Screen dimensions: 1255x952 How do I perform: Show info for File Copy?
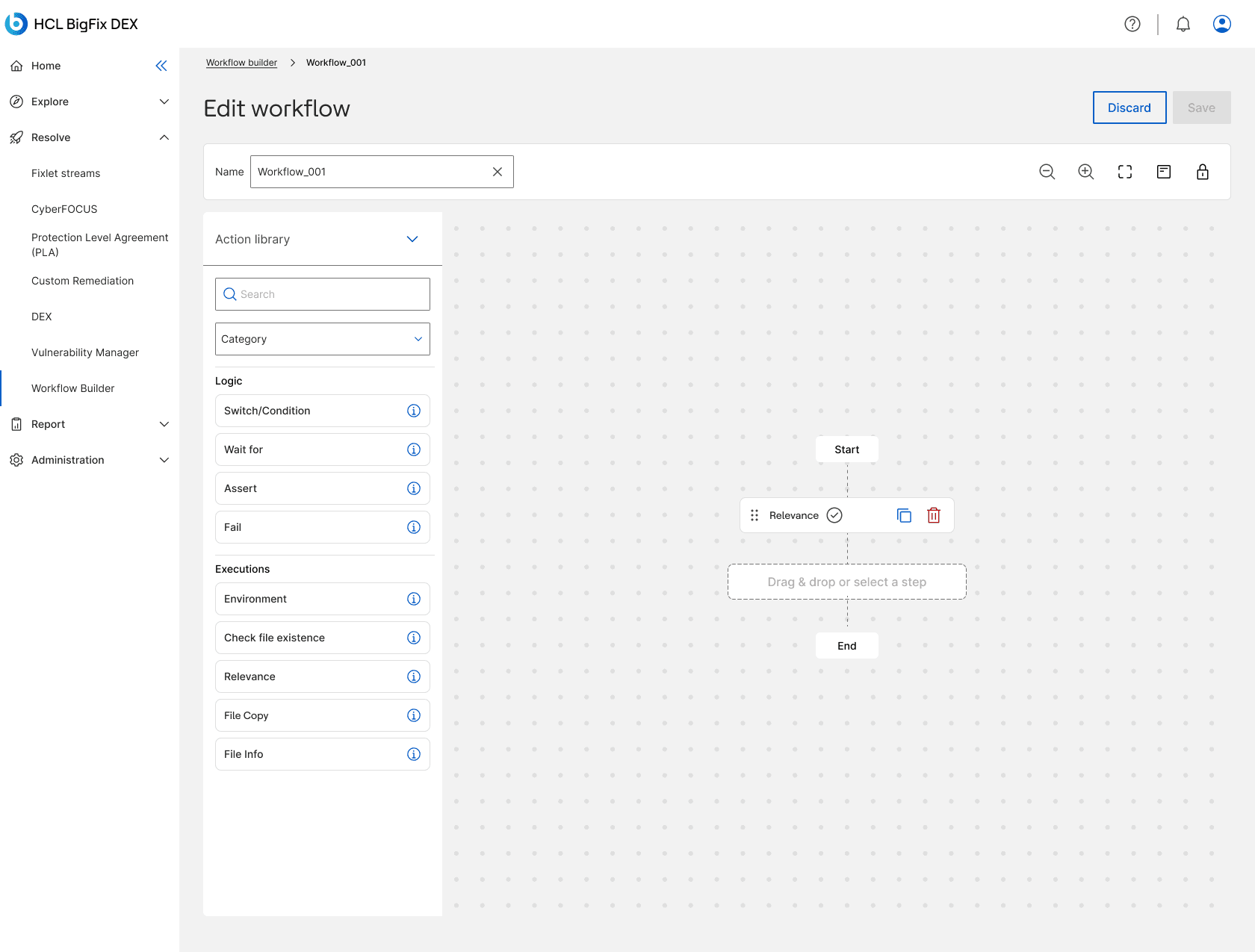click(x=414, y=715)
